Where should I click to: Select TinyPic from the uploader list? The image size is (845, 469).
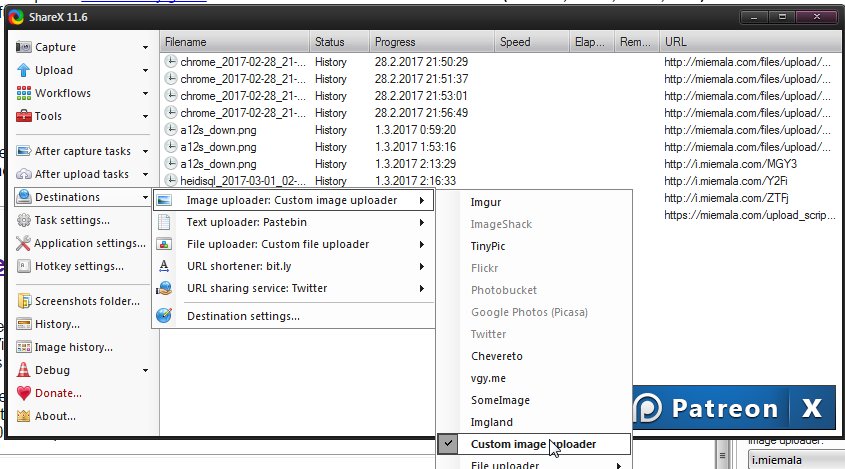click(x=488, y=246)
